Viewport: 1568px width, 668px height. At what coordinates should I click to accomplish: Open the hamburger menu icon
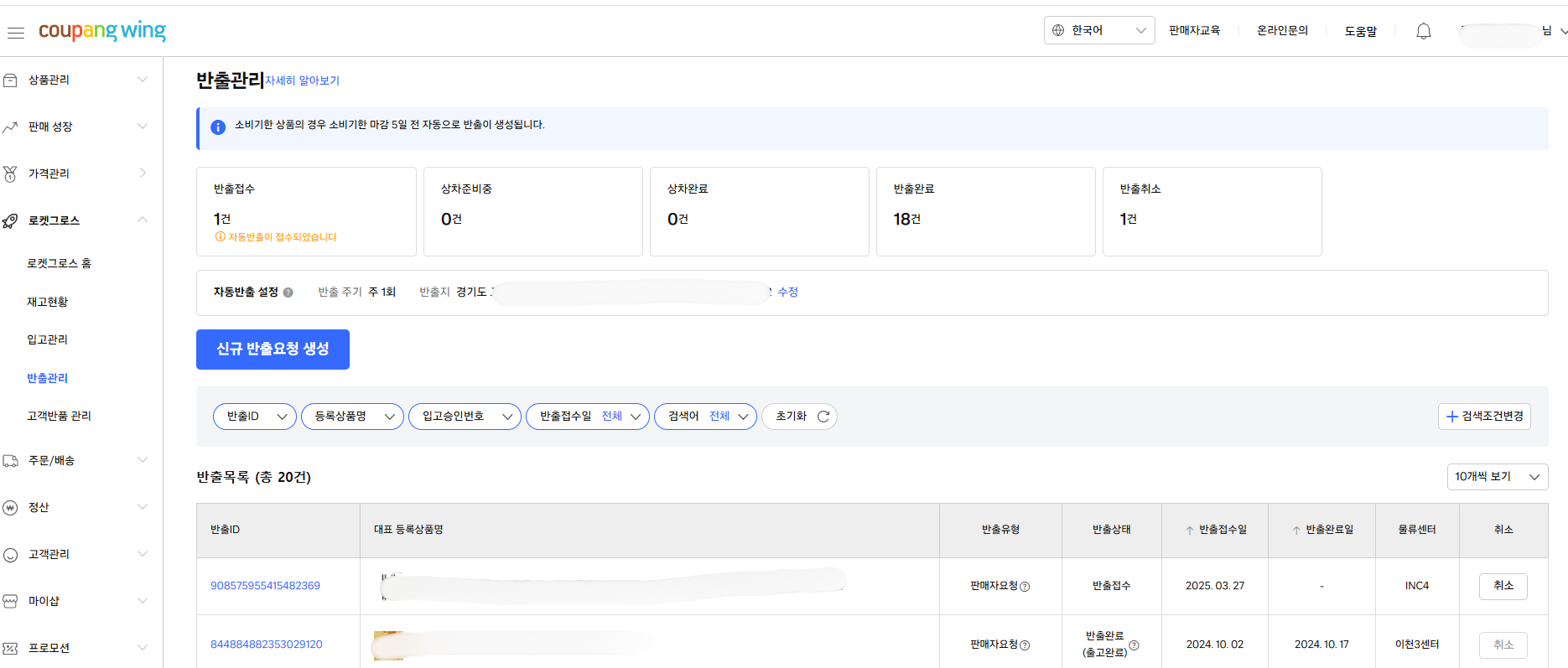coord(16,32)
